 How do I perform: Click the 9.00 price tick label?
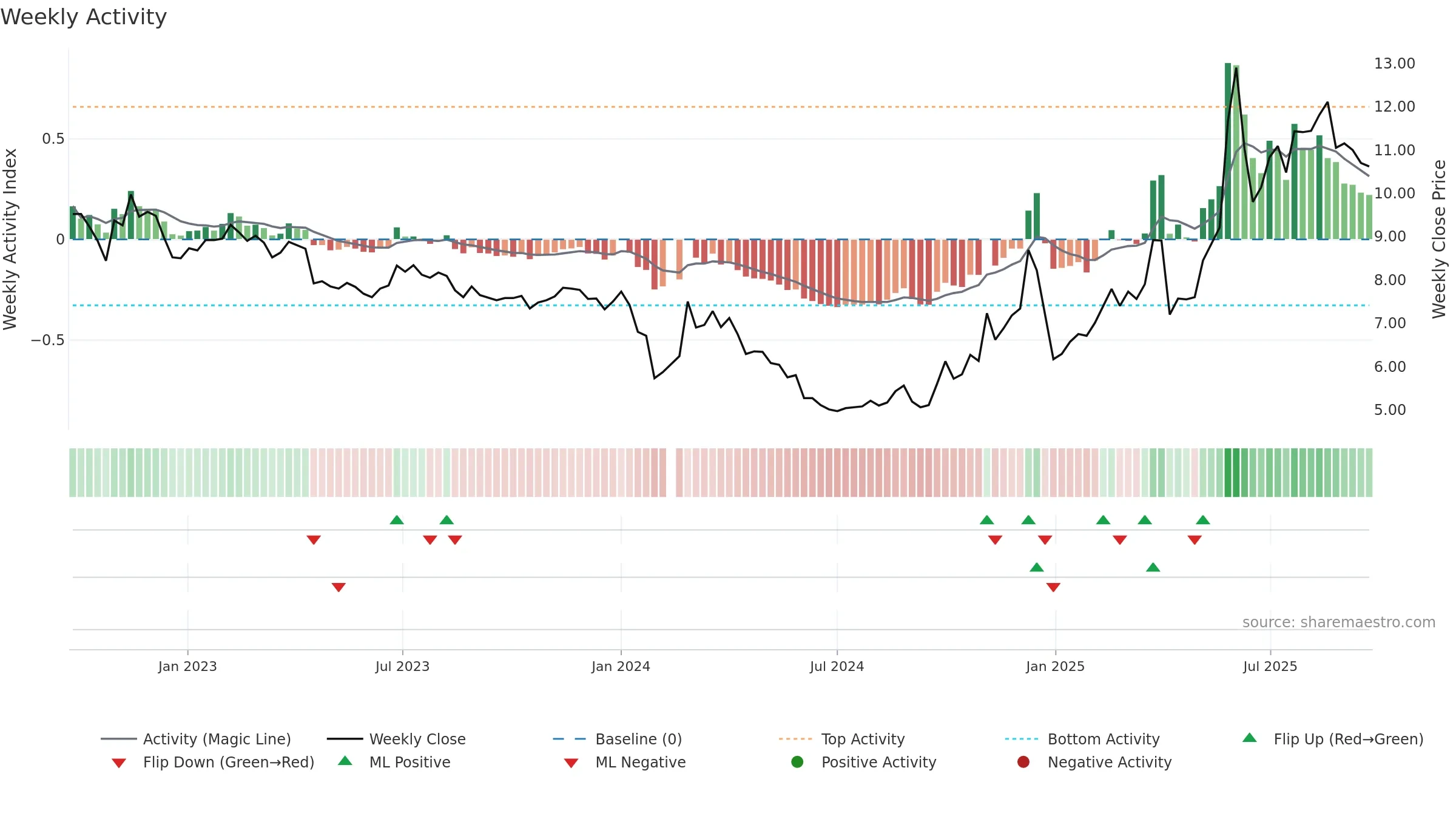point(1390,236)
